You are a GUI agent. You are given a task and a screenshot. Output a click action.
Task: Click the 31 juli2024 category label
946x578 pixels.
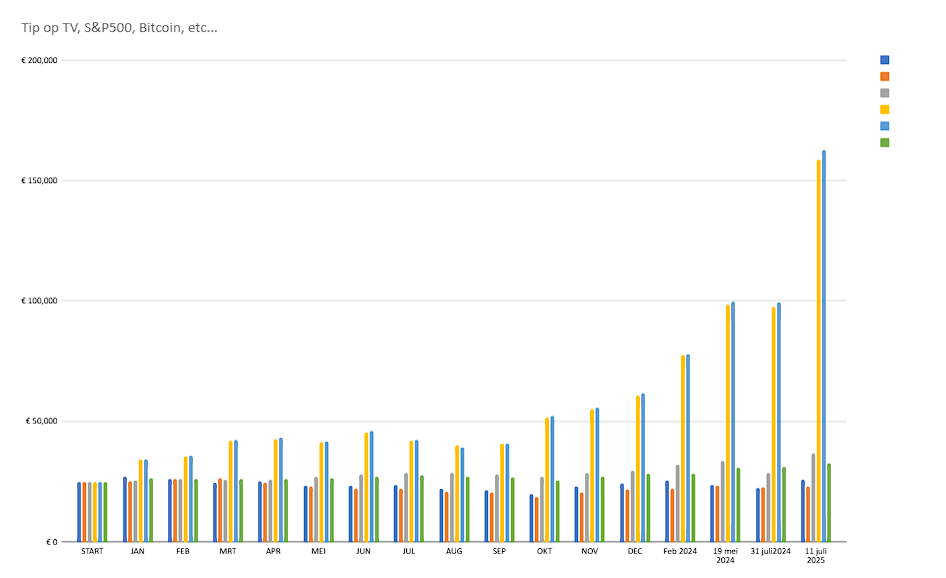pos(770,551)
